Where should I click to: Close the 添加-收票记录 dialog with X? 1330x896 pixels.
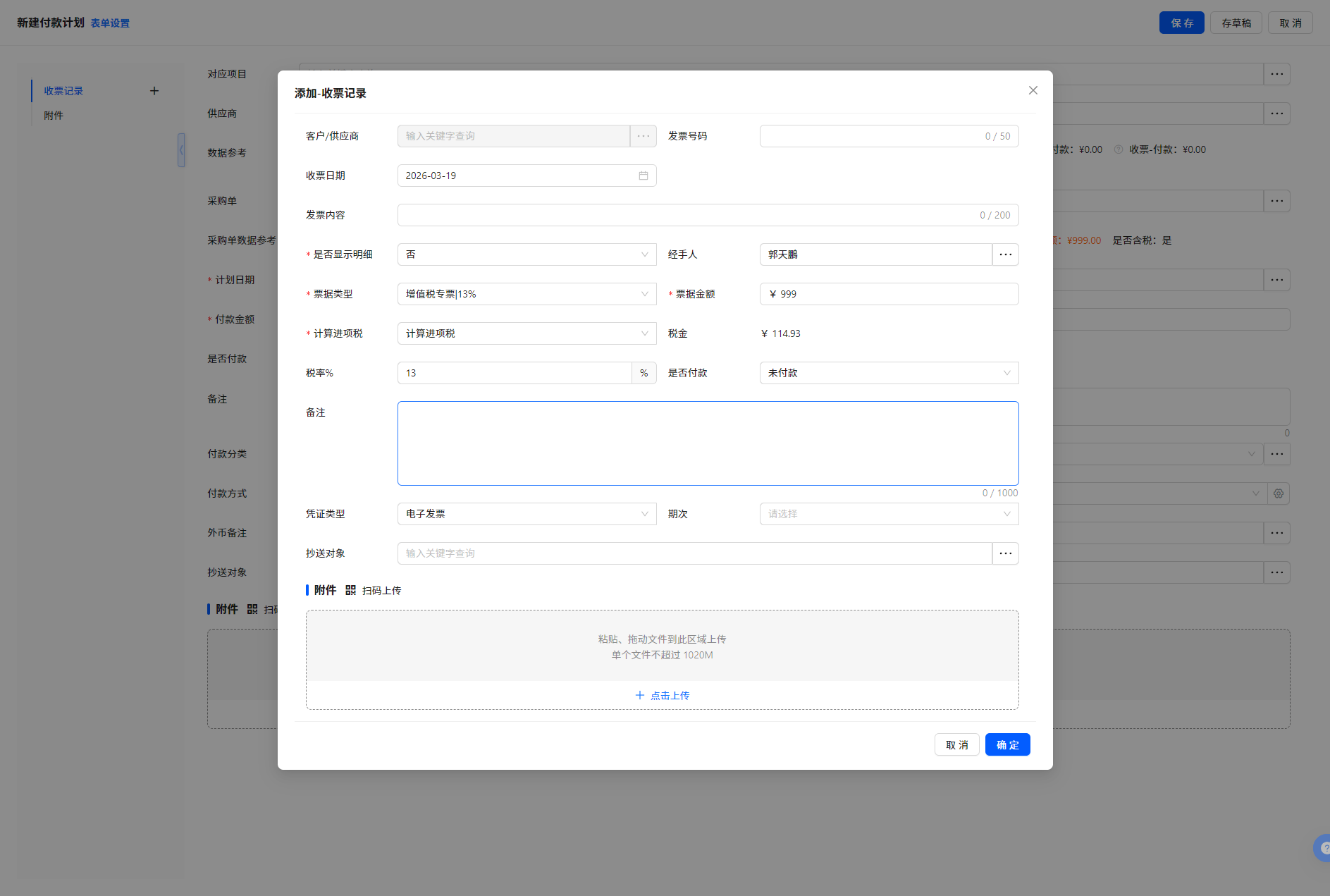pos(1033,90)
